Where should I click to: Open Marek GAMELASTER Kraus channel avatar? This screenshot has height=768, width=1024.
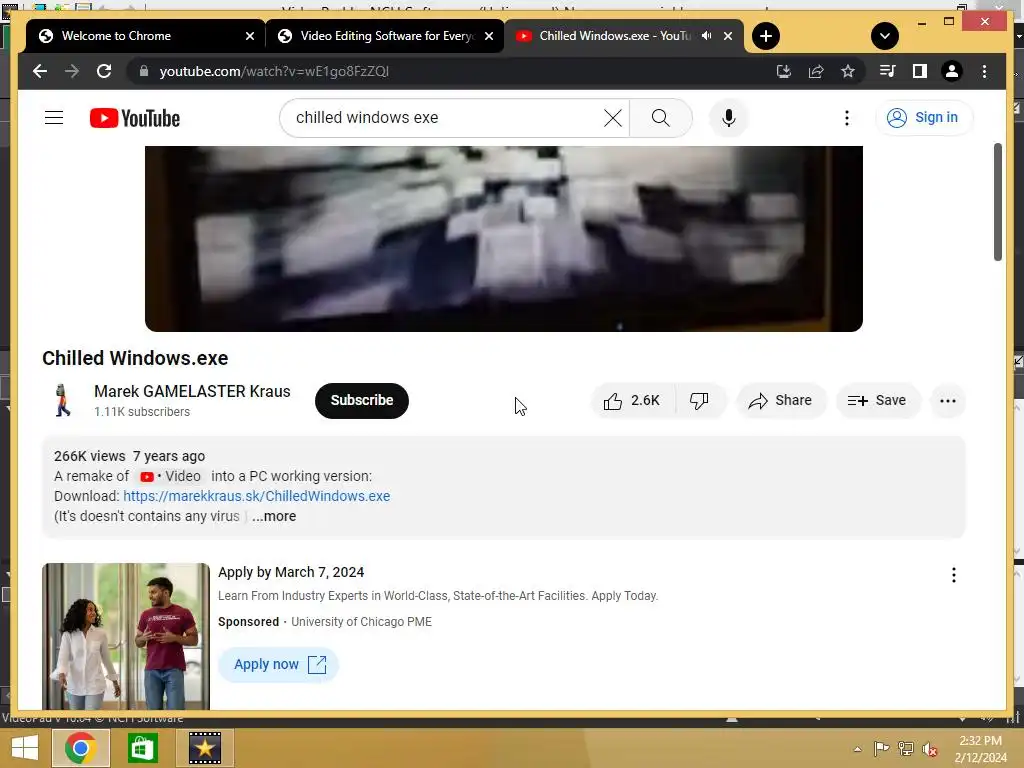pyautogui.click(x=63, y=400)
